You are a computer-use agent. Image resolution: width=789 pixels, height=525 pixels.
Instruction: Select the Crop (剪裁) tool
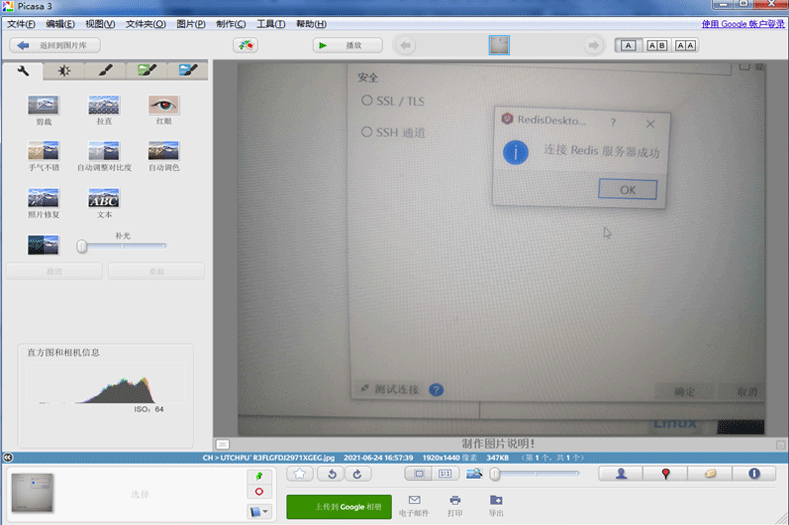pos(43,105)
